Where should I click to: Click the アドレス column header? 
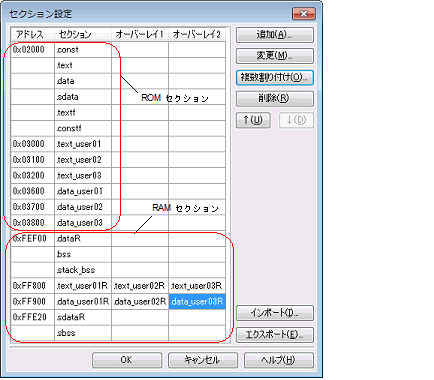pos(32,34)
